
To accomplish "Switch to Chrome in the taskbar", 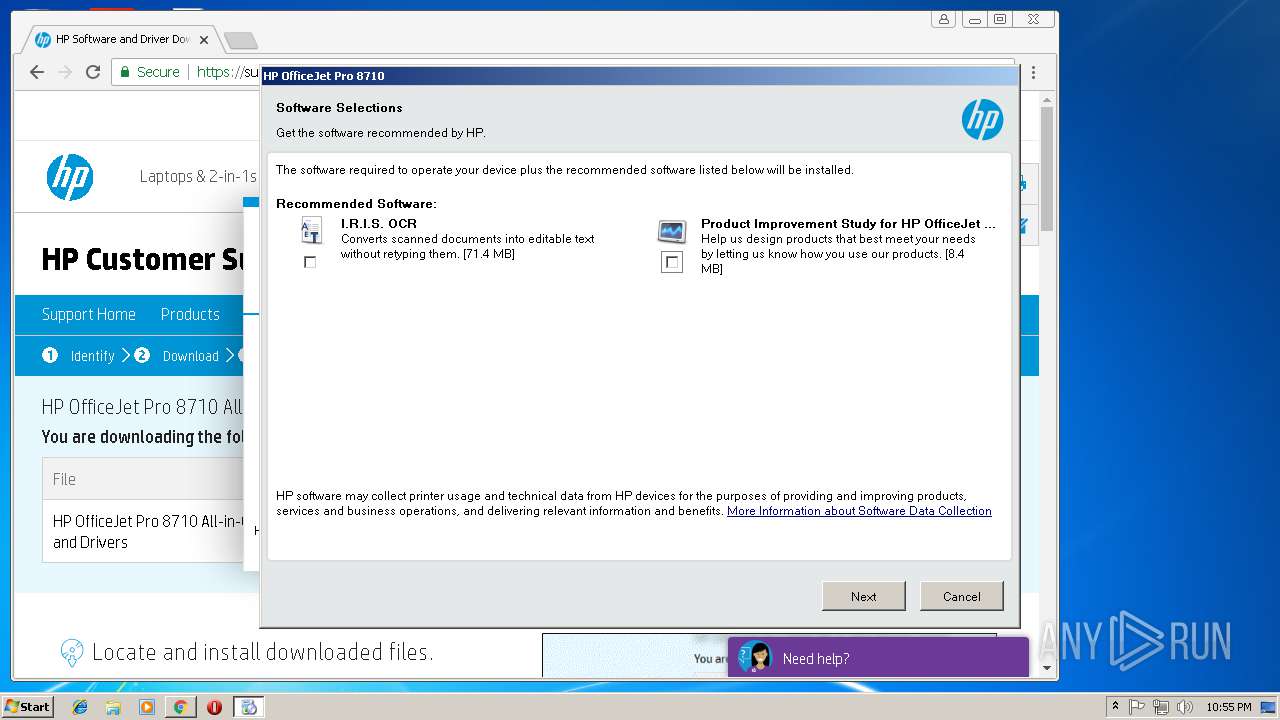I will click(180, 707).
